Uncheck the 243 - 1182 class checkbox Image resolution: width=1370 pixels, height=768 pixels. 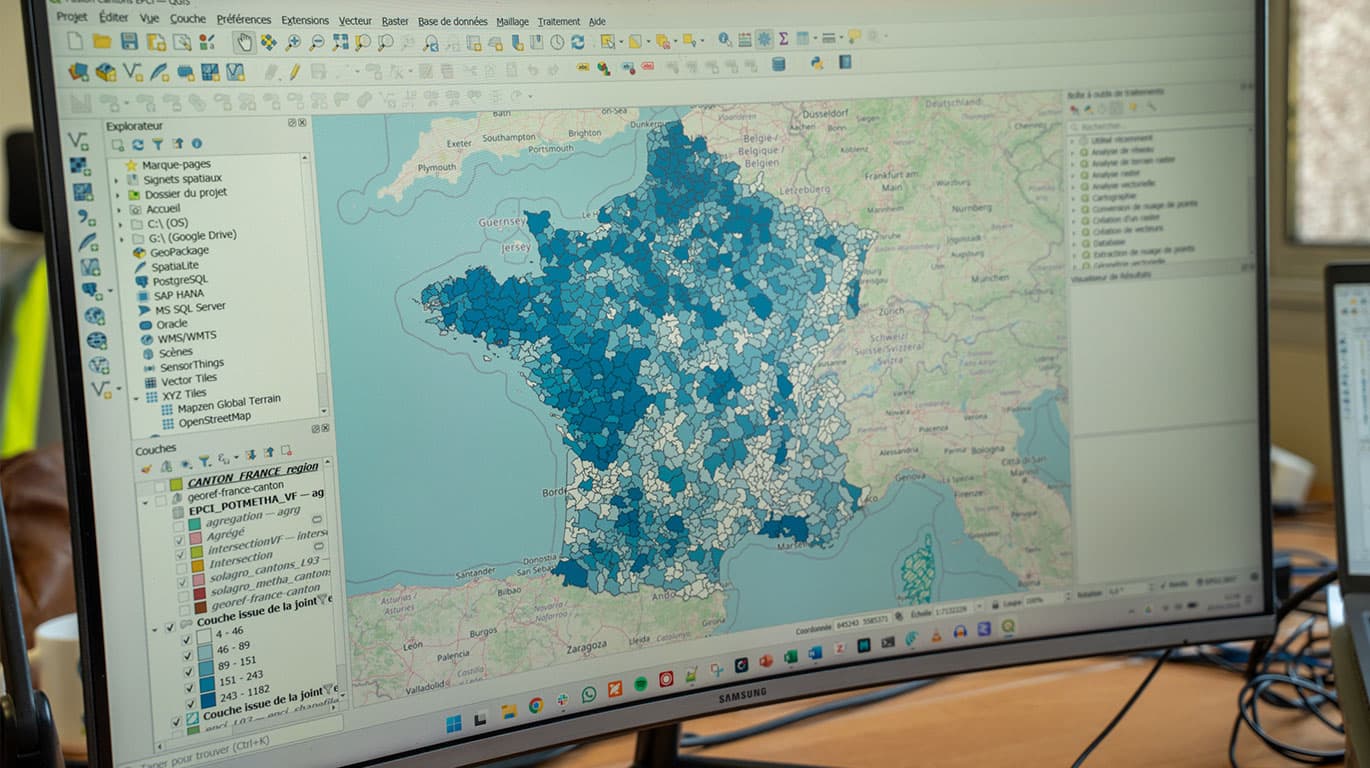(x=191, y=702)
